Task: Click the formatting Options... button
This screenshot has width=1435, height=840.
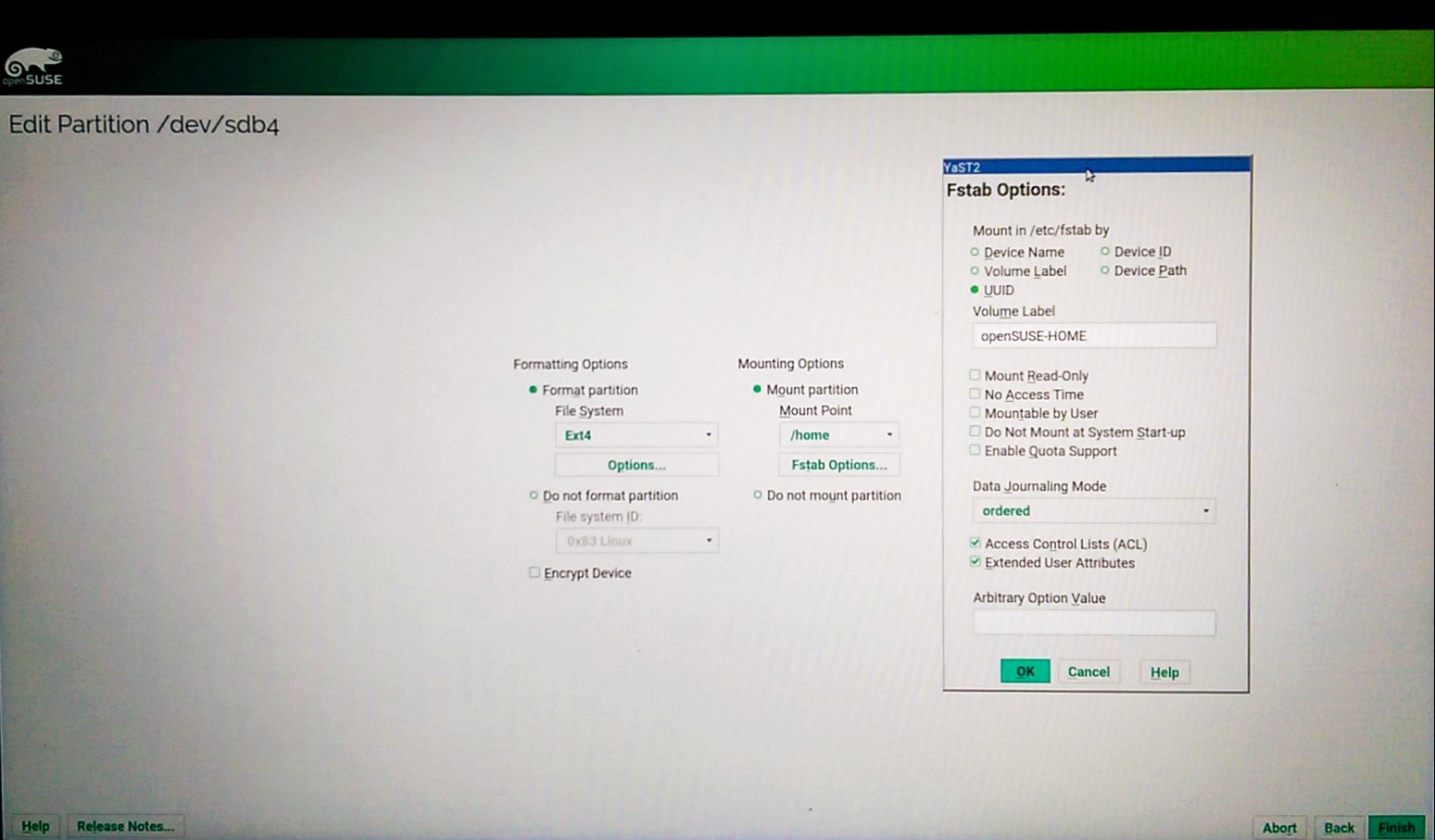Action: click(x=636, y=465)
